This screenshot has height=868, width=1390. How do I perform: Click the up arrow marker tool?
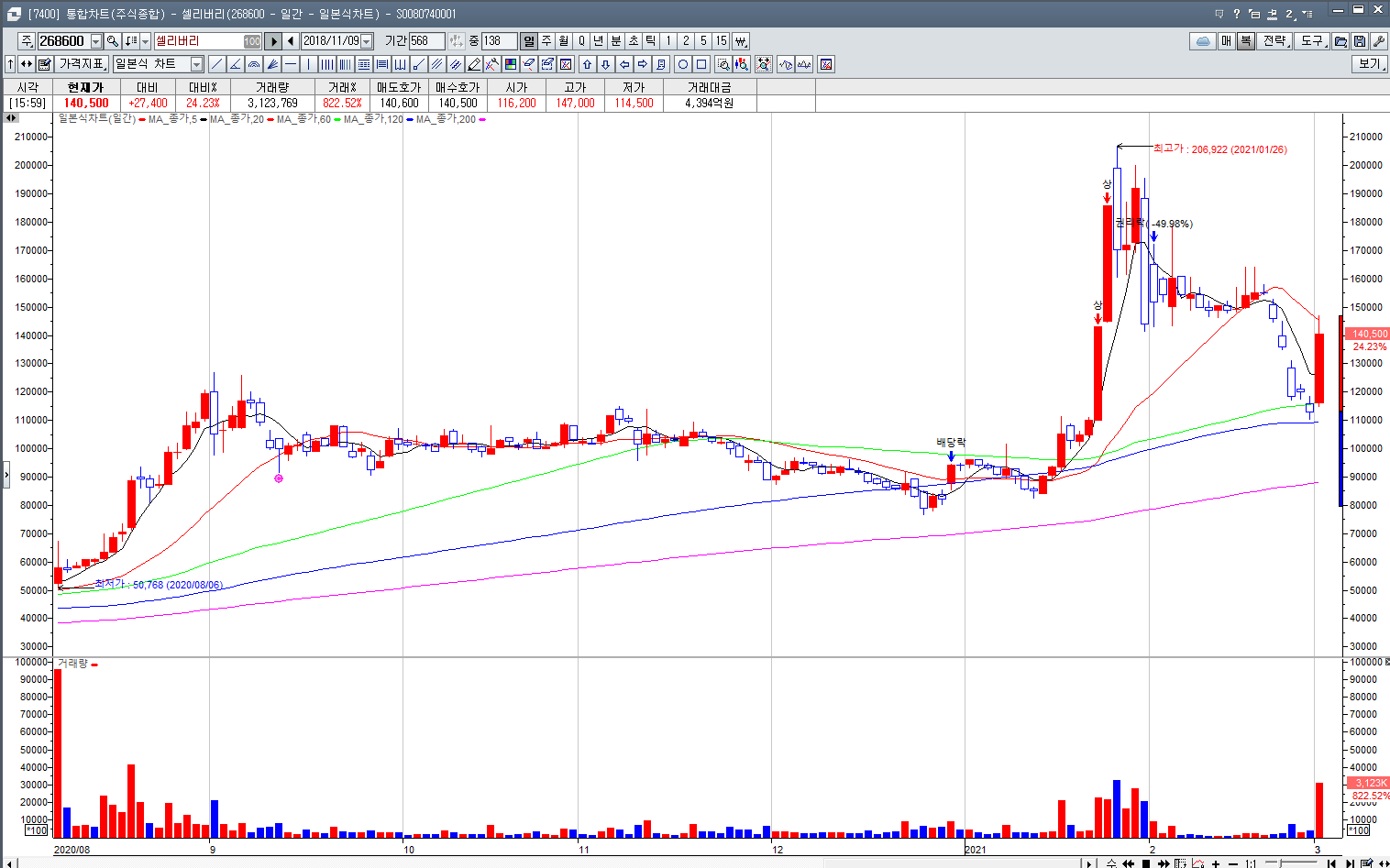587,64
